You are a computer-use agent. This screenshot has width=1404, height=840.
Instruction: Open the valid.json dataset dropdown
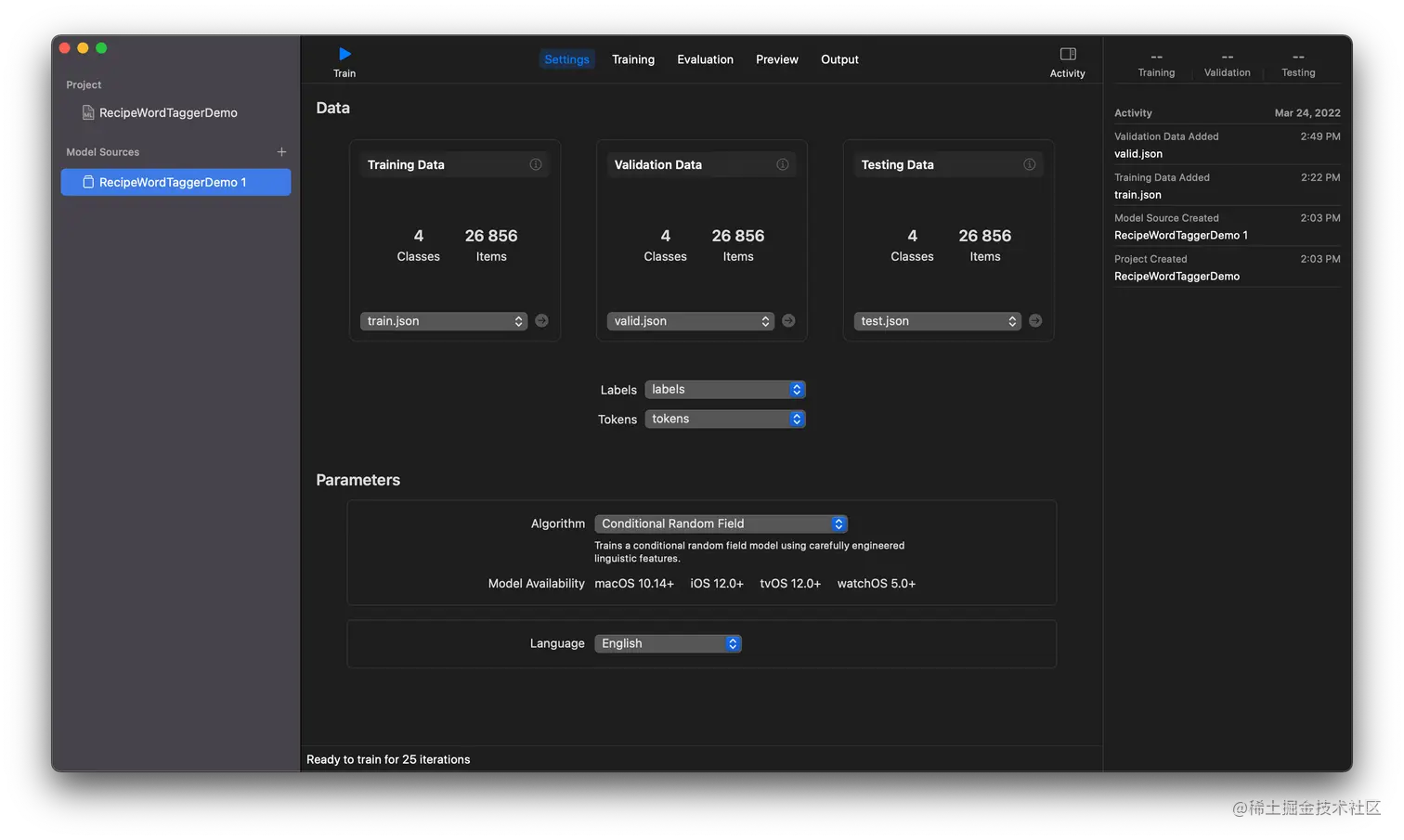691,321
